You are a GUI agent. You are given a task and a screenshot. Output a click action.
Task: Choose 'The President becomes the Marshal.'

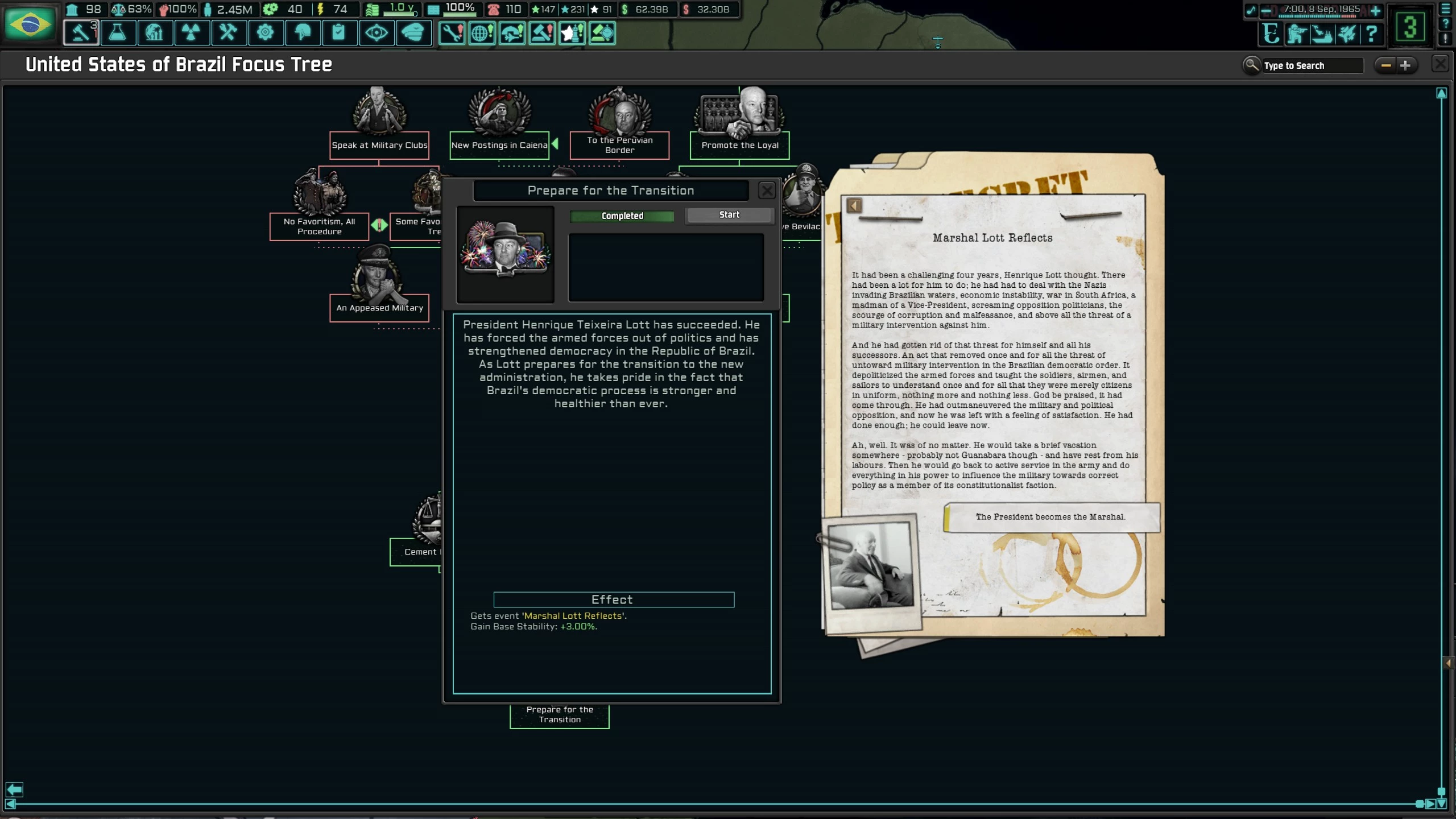pos(1051,517)
